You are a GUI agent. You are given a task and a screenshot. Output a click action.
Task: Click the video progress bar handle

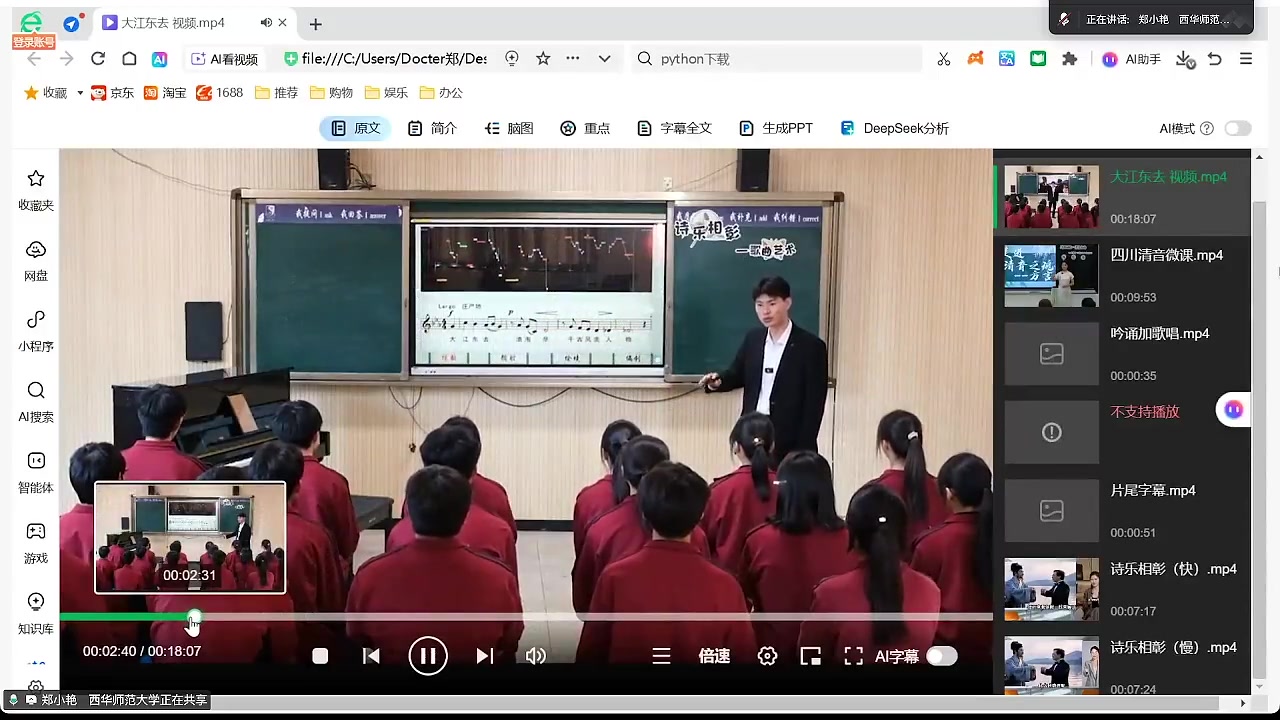tap(193, 617)
